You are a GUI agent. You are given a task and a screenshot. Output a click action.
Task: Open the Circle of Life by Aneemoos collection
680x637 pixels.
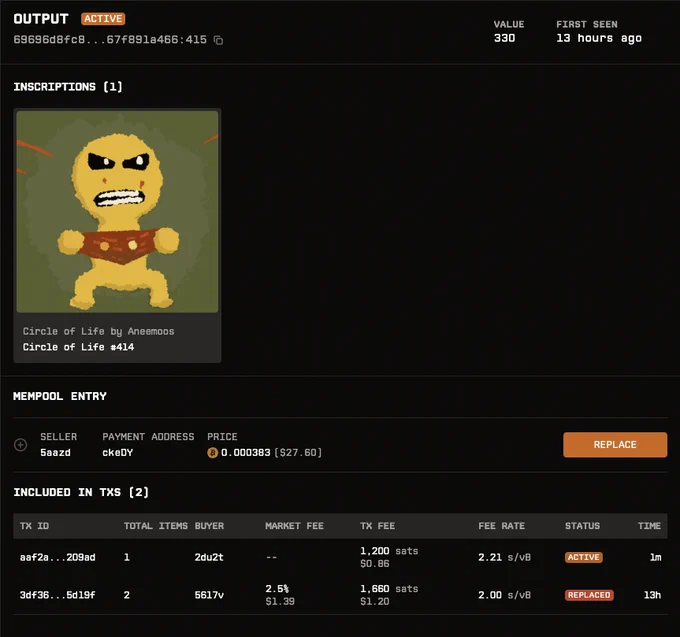coord(98,331)
